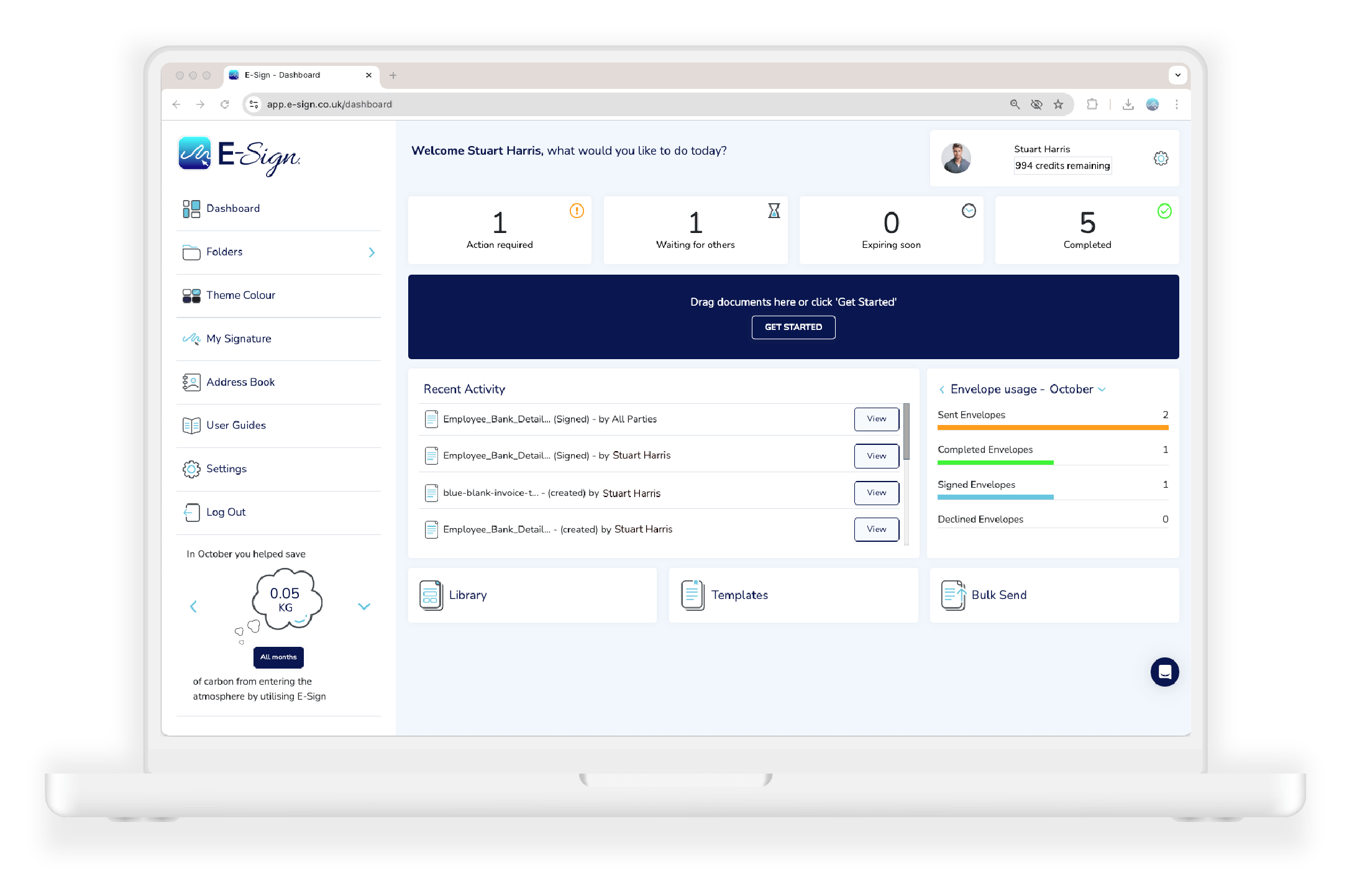The height and width of the screenshot is (896, 1352).
Task: Open the browser downloads icon
Action: click(x=1128, y=104)
